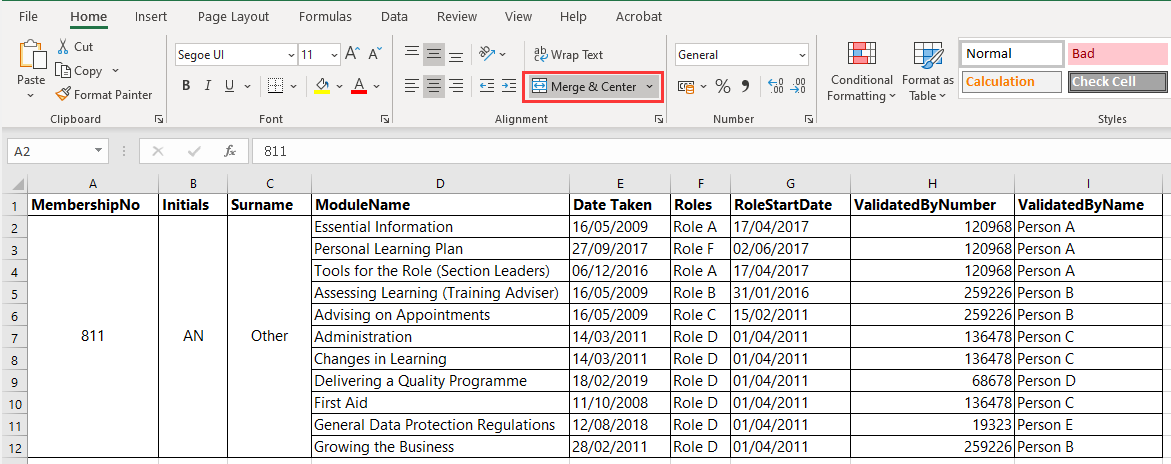Image resolution: width=1171 pixels, height=464 pixels.
Task: Switch to the Review tab
Action: (457, 16)
